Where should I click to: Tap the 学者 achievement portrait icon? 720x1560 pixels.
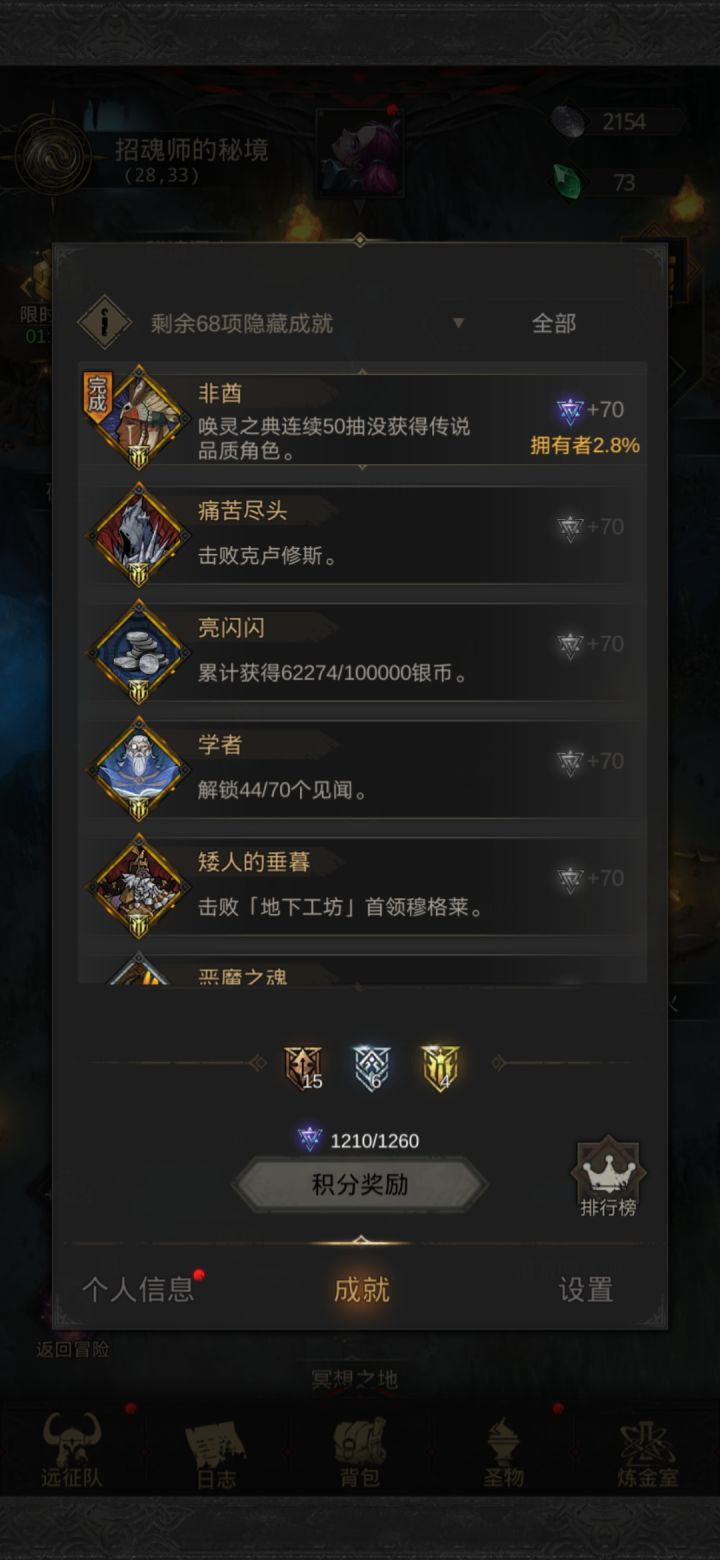point(138,768)
